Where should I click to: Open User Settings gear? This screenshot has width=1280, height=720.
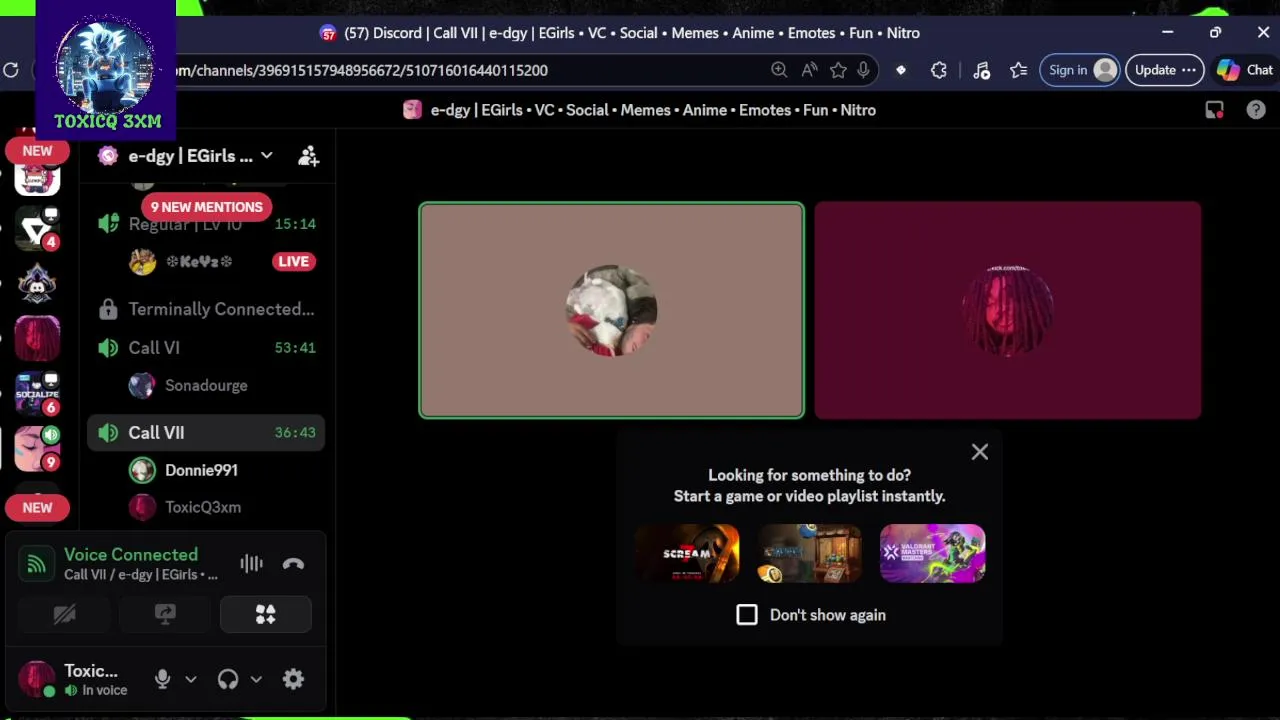pos(293,679)
